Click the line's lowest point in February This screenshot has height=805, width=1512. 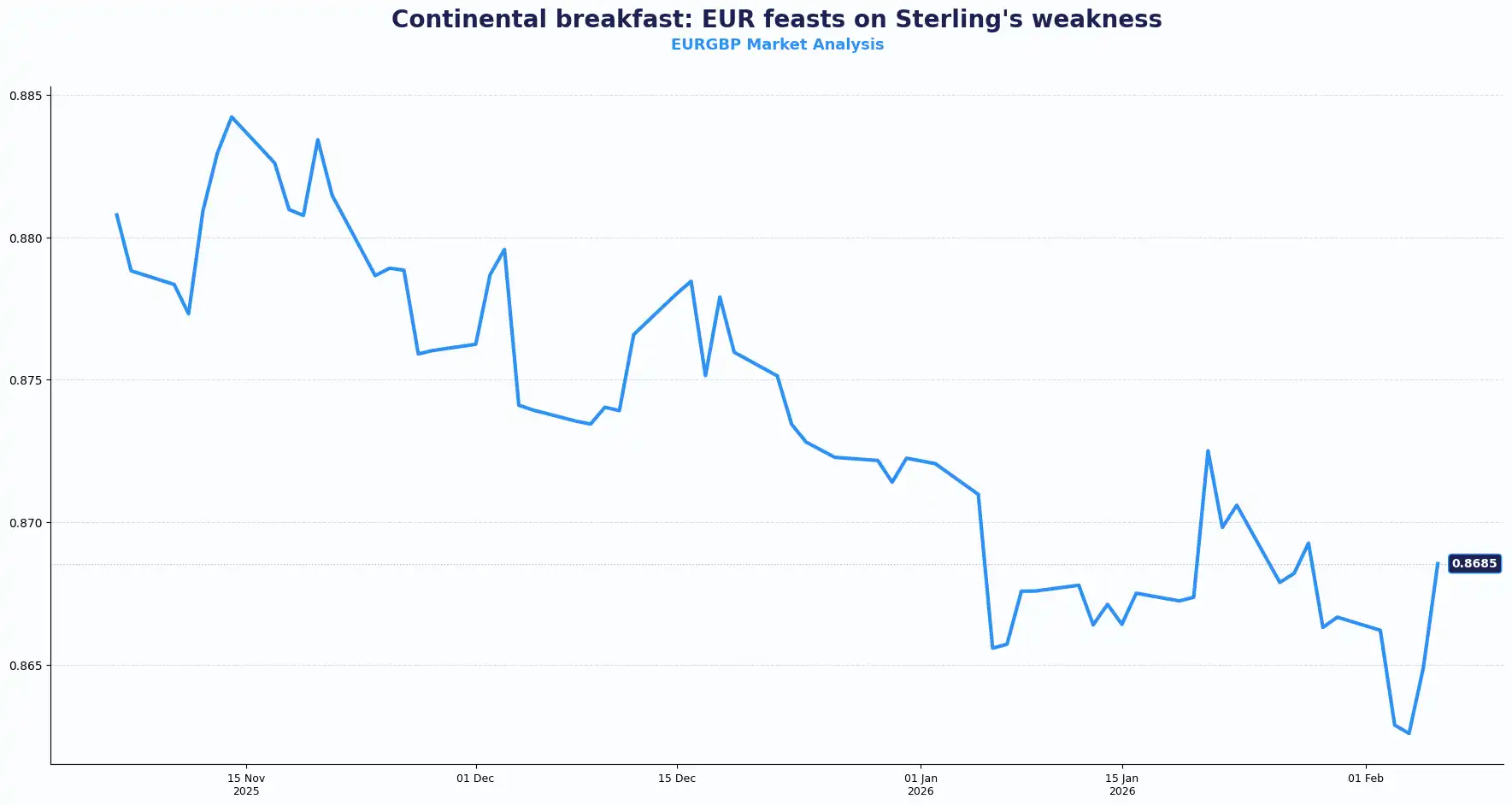[x=1409, y=733]
